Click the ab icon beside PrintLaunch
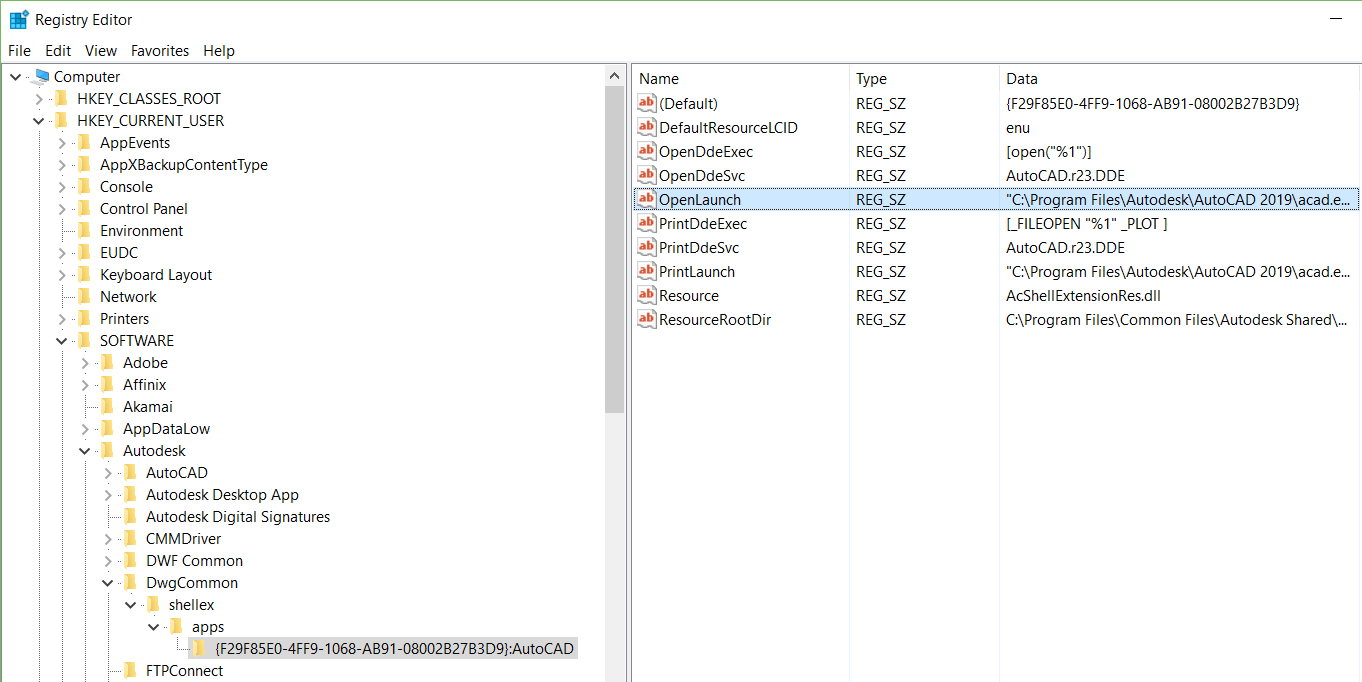Viewport: 1362px width, 682px height. tap(645, 271)
